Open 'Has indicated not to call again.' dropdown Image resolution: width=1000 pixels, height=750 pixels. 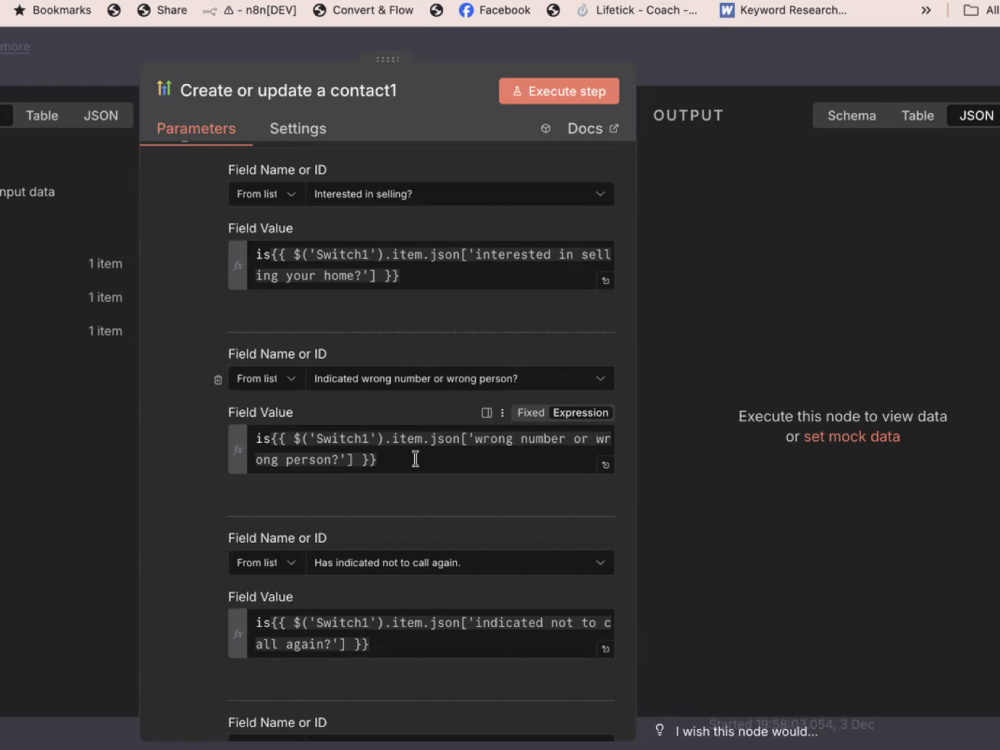pyautogui.click(x=459, y=562)
